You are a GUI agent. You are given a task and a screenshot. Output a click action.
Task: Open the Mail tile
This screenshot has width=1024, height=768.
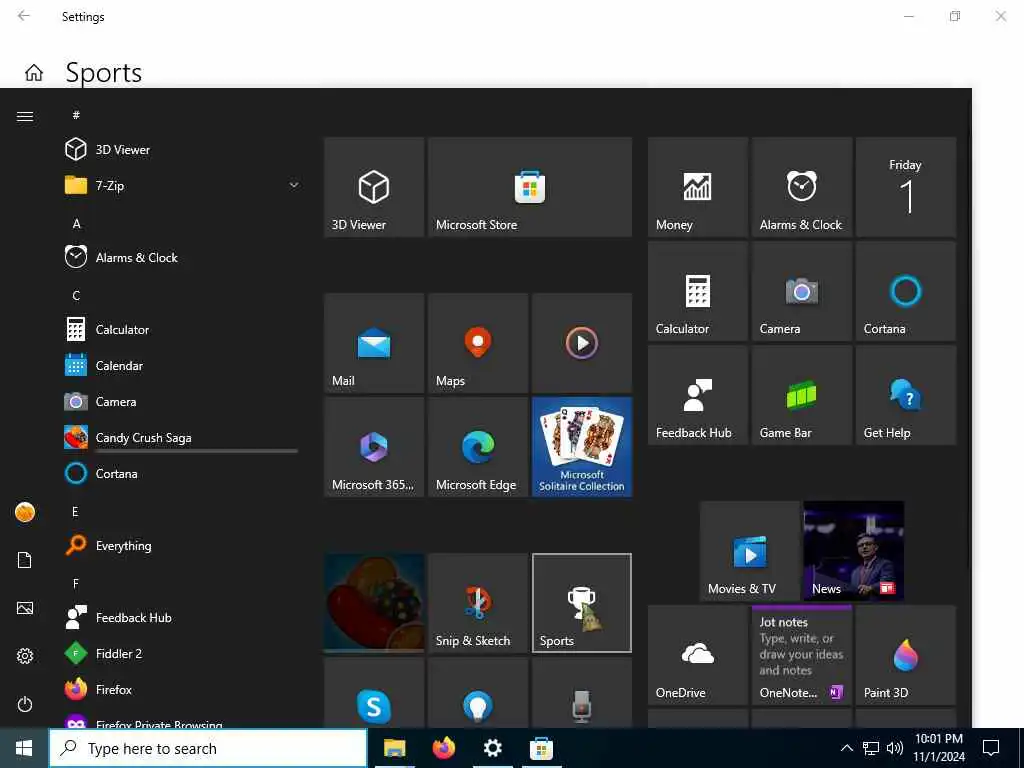374,343
